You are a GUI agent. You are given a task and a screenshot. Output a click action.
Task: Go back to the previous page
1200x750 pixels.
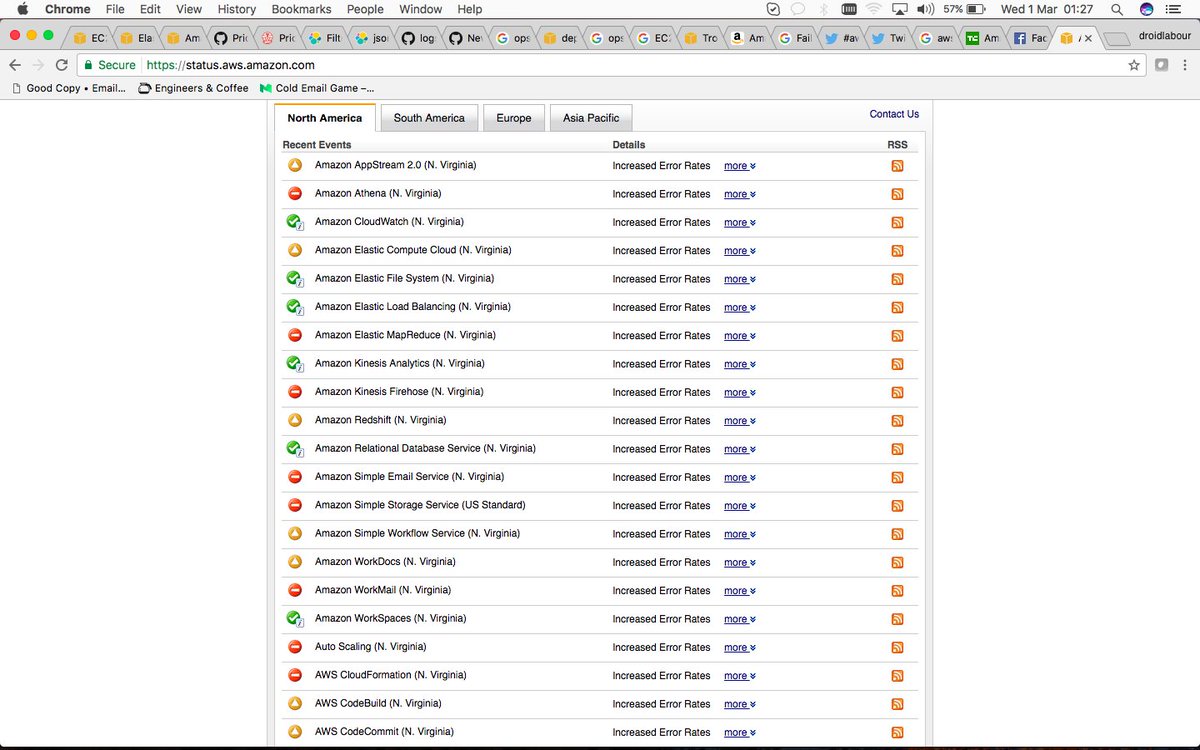tap(14, 65)
